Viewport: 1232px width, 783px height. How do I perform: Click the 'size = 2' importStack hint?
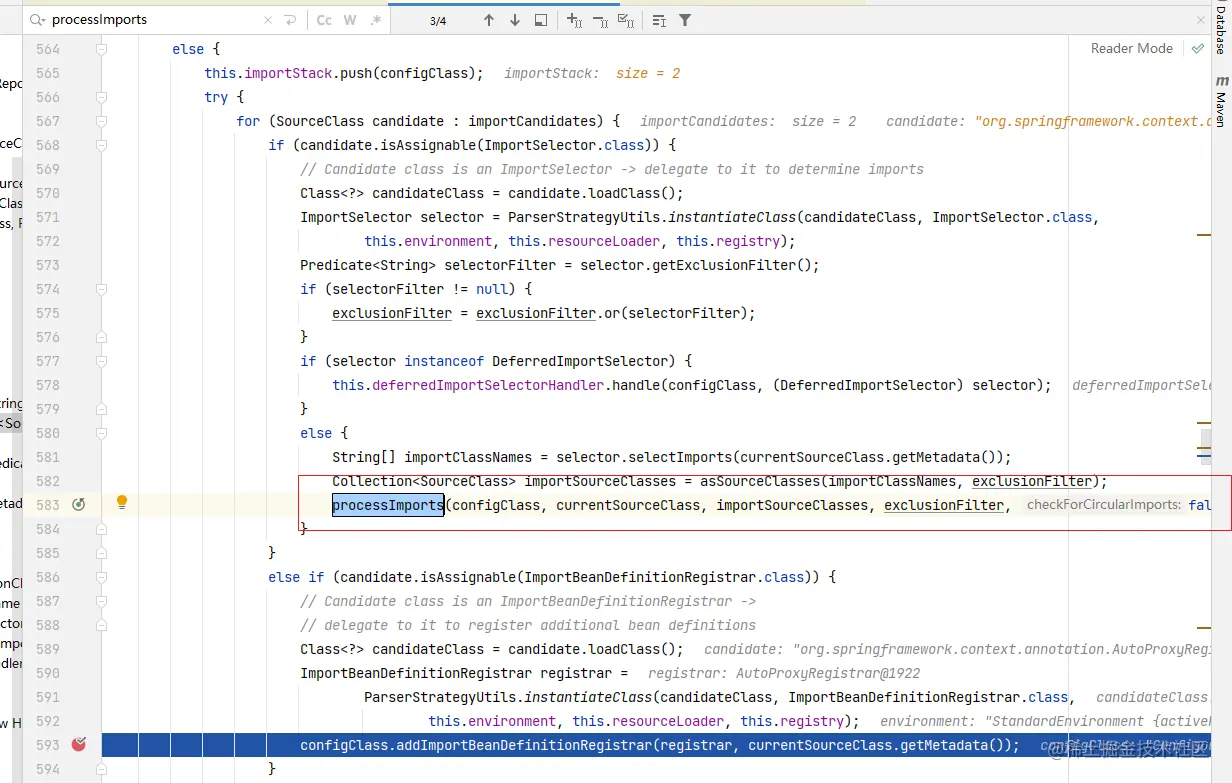pyautogui.click(x=648, y=73)
